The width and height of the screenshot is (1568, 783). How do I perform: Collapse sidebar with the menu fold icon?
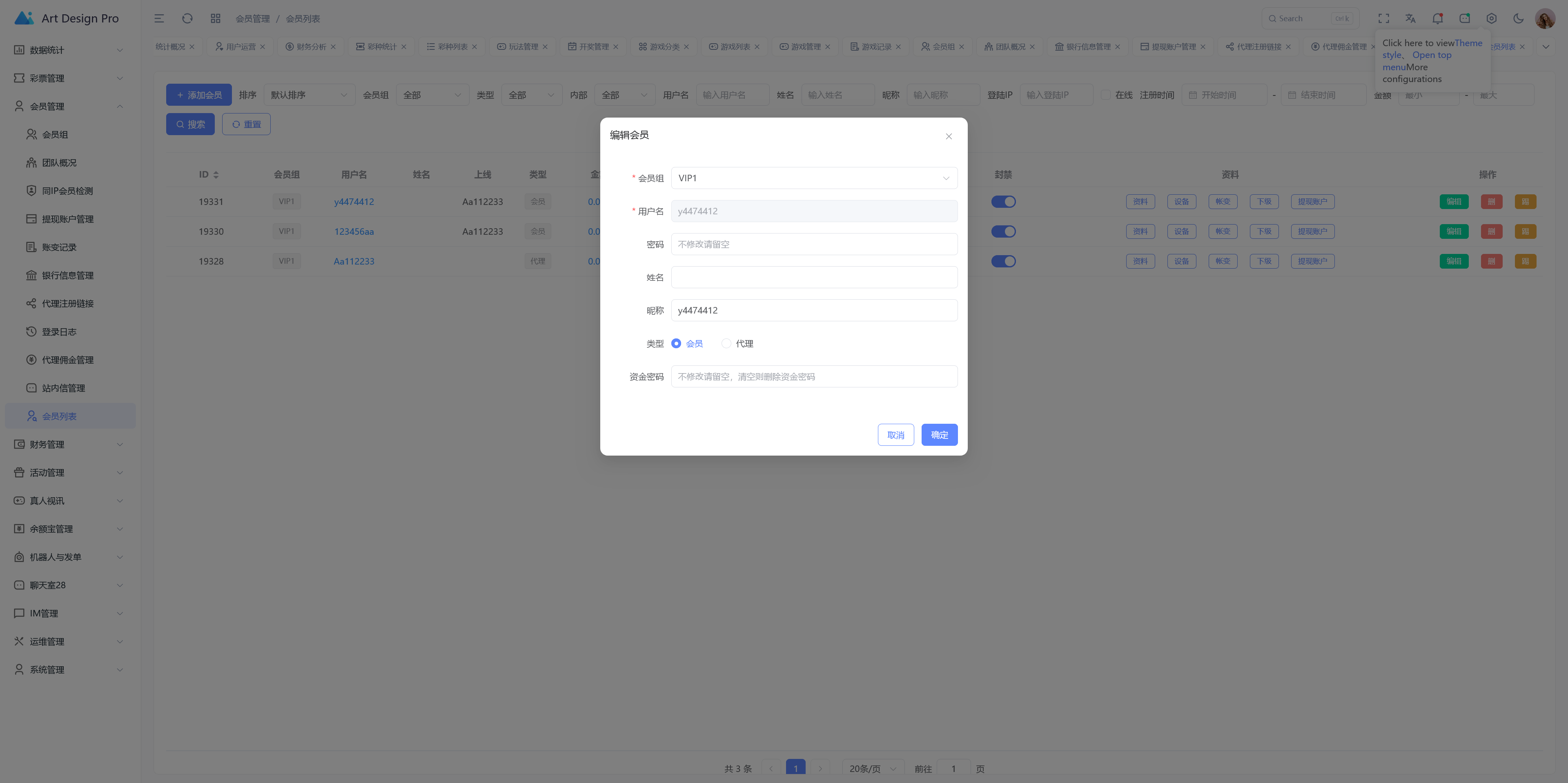click(159, 18)
